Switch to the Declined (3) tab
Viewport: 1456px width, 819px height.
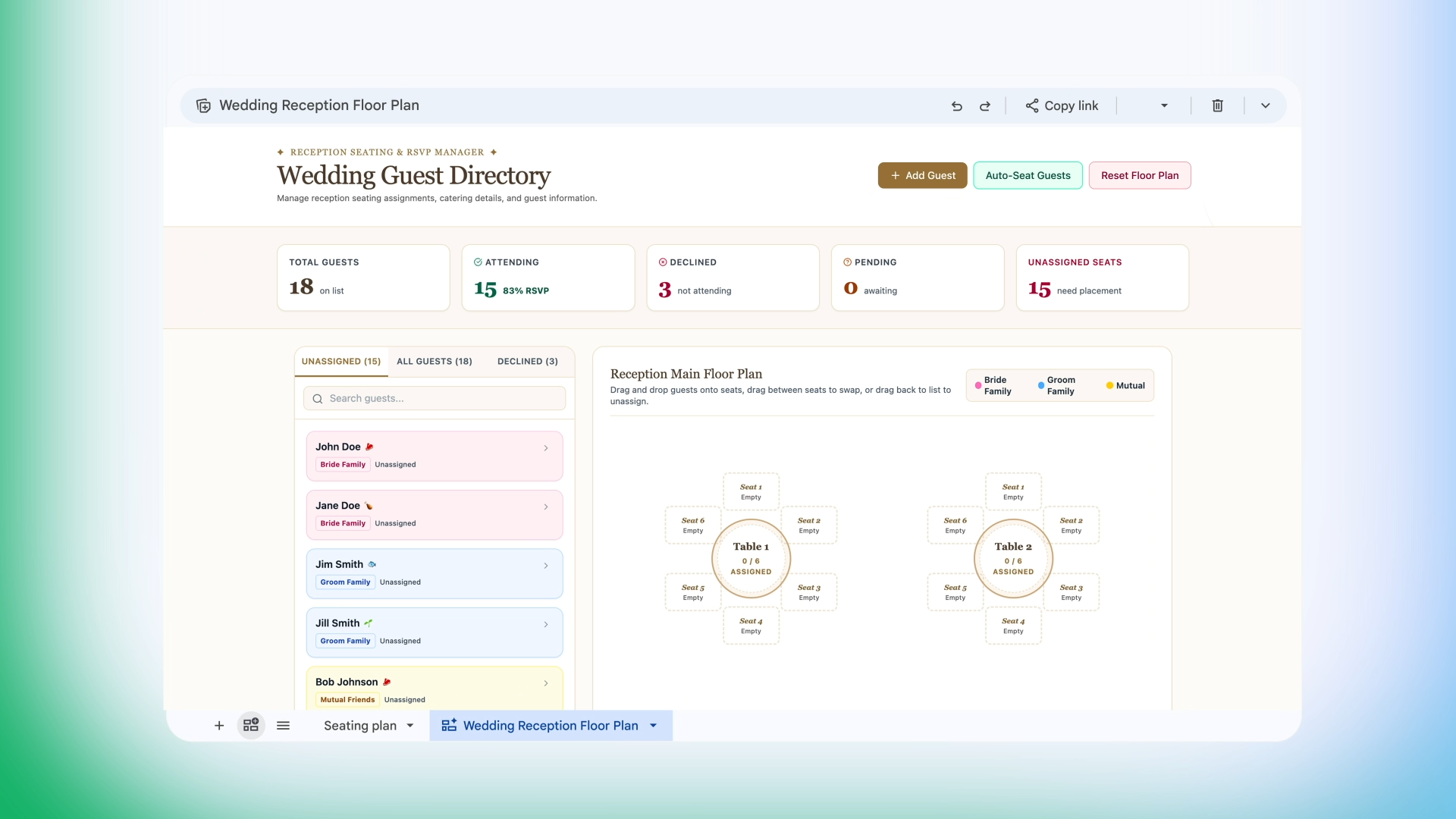(528, 362)
